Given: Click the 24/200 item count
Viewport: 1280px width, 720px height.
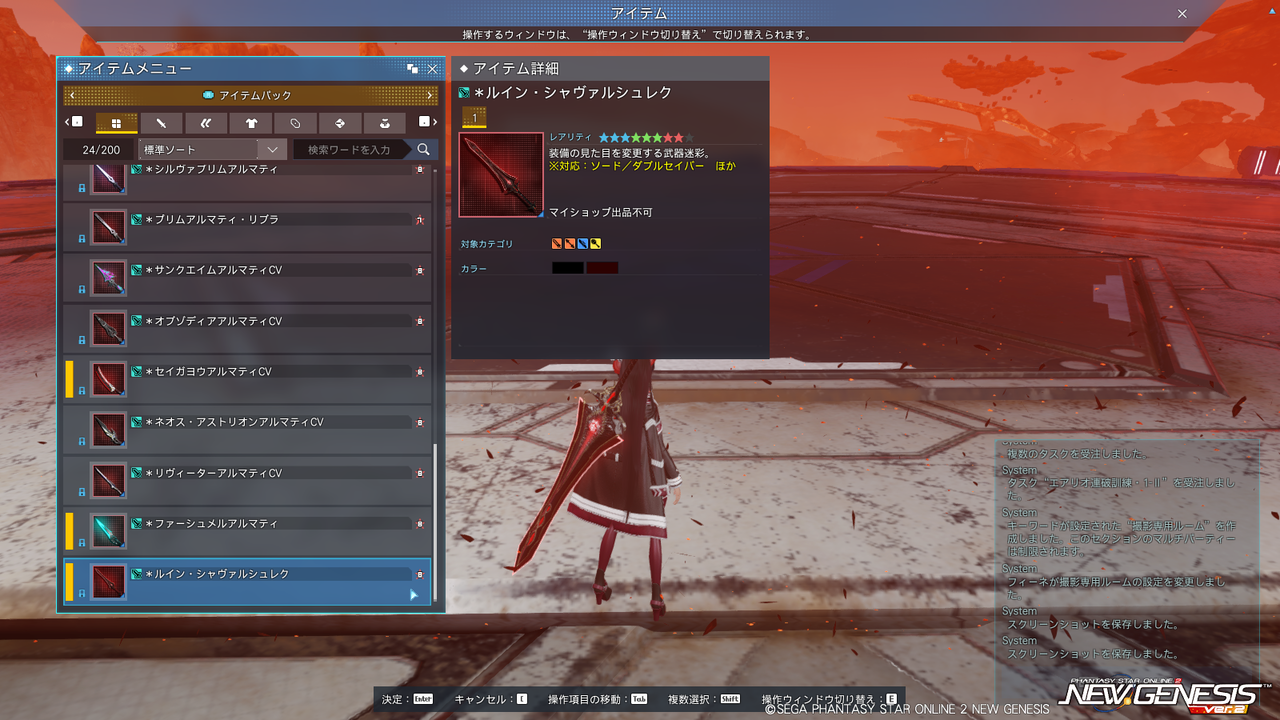Looking at the screenshot, I should click(99, 149).
